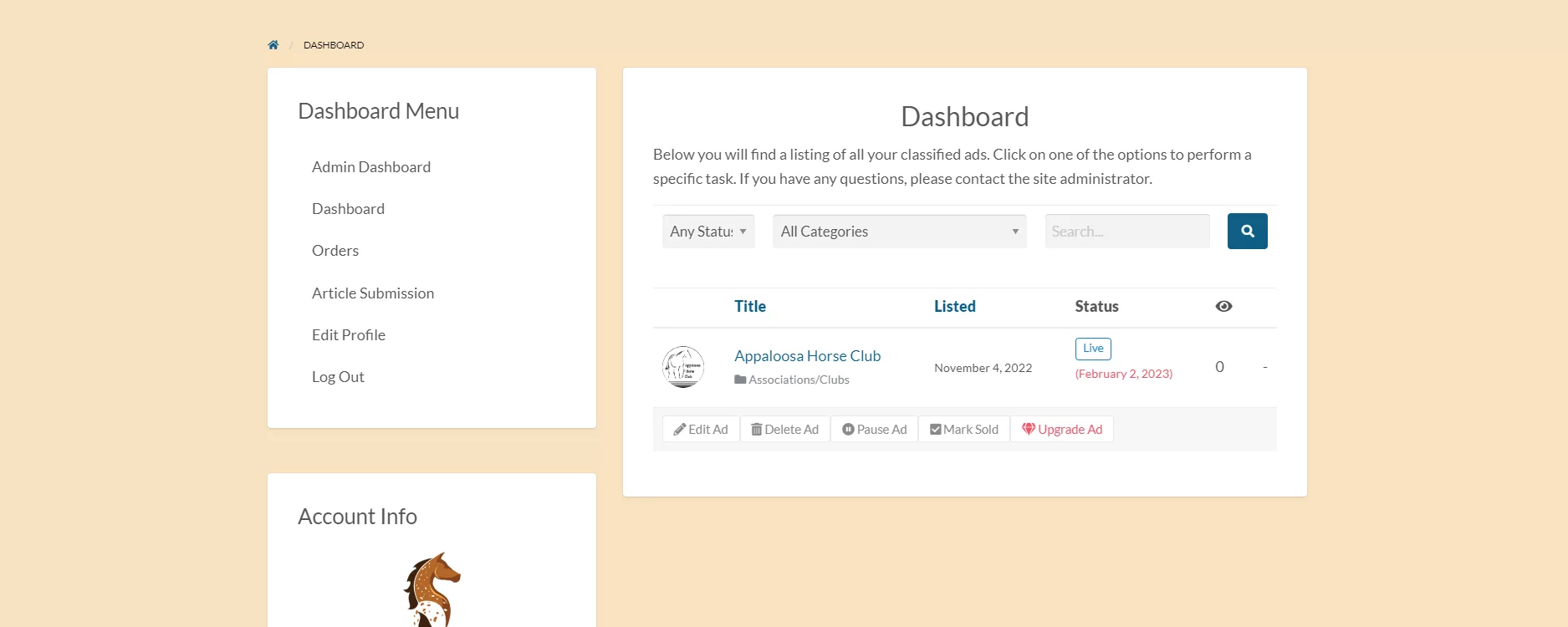The image size is (1568, 627).
Task: Click the magnifying glass search button
Action: click(1247, 232)
